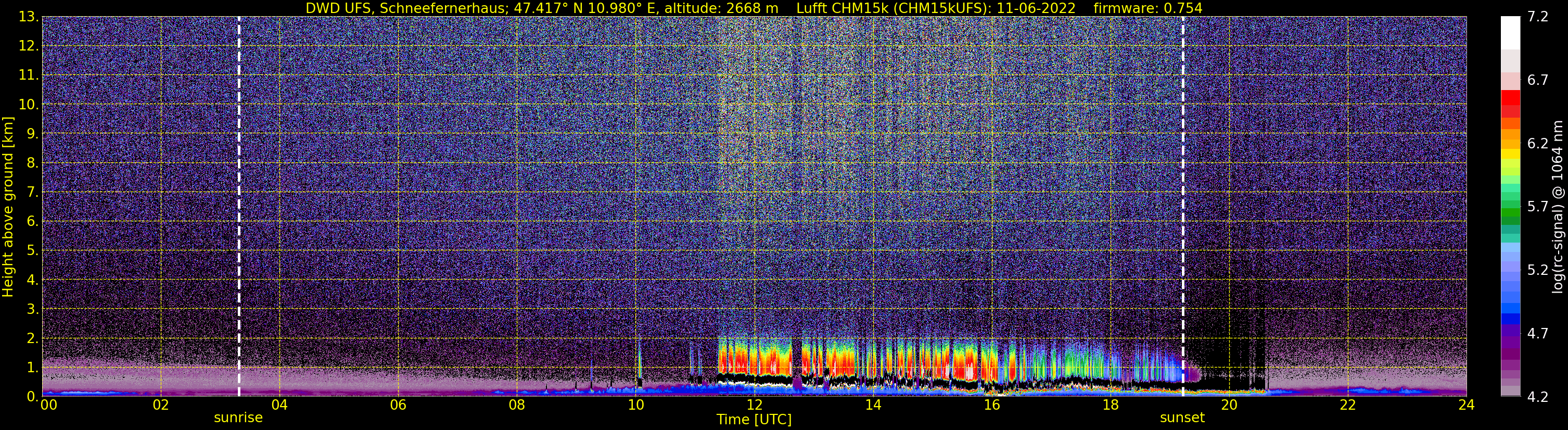The height and width of the screenshot is (430, 1568).
Task: Click the time axis tick label '20'
Action: [x=1229, y=406]
